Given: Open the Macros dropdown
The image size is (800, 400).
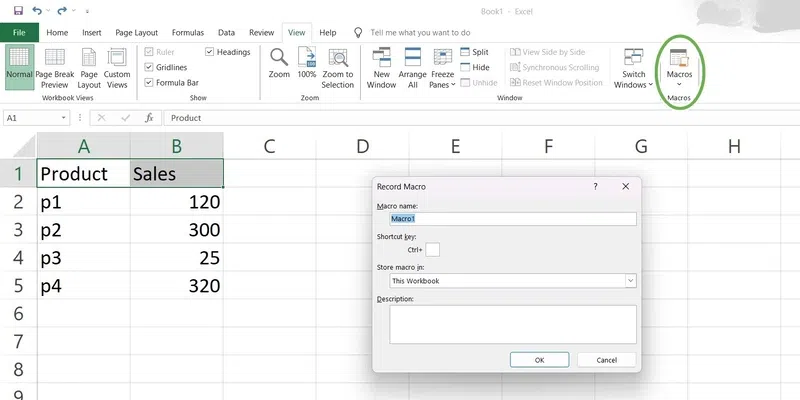Looking at the screenshot, I should [x=679, y=67].
